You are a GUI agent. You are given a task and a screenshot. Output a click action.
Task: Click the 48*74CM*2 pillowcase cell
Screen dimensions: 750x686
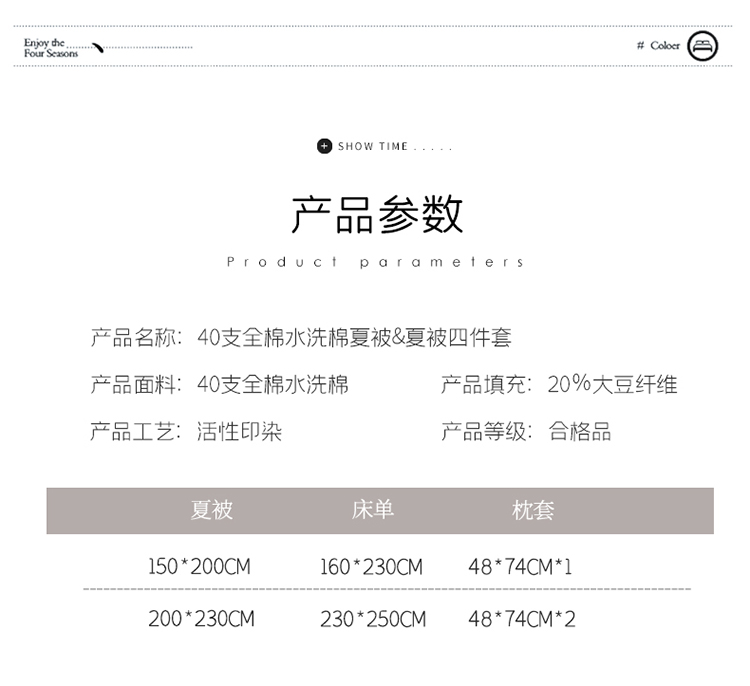coord(522,620)
